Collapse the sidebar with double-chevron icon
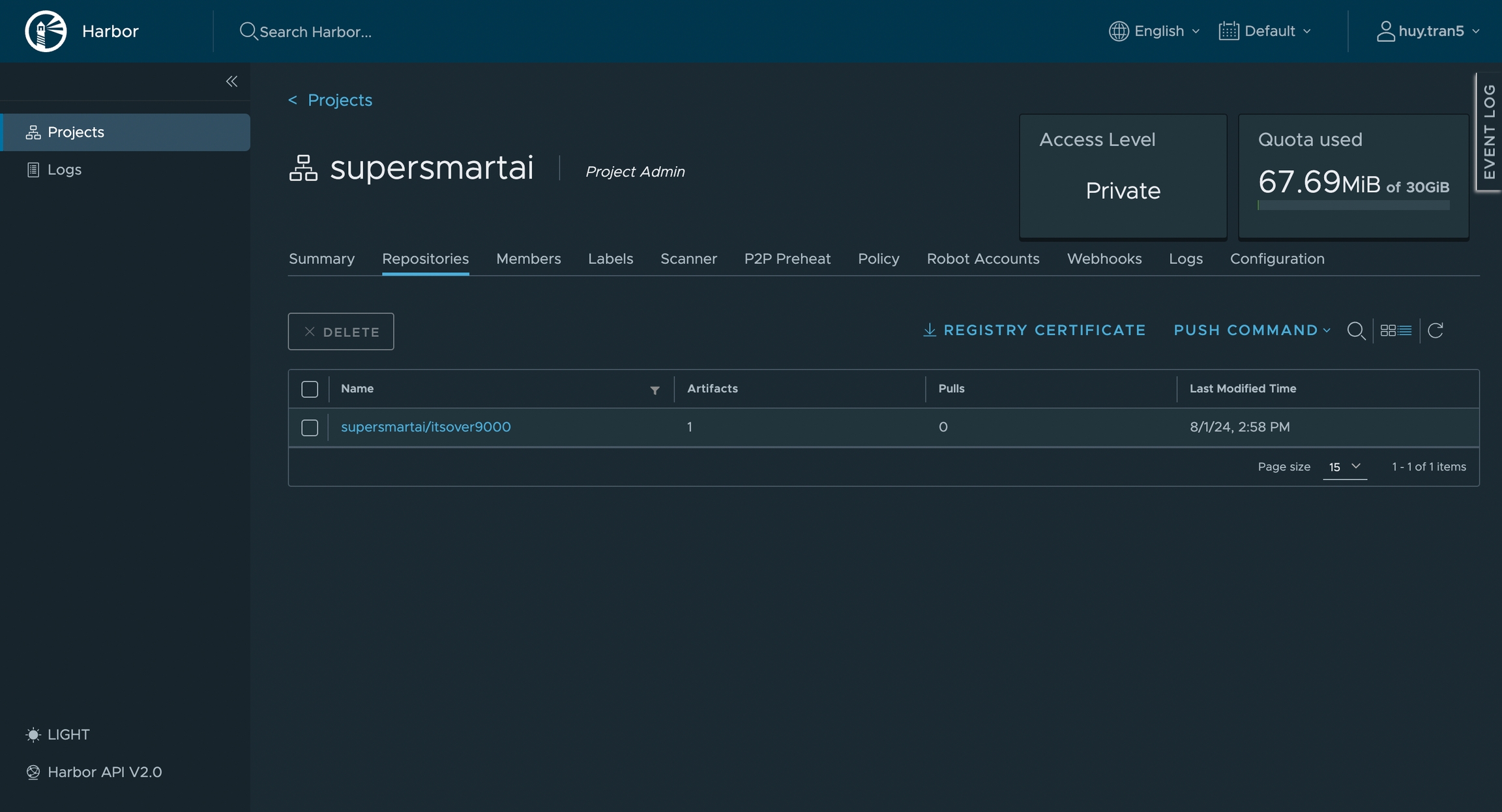1502x812 pixels. coord(231,81)
